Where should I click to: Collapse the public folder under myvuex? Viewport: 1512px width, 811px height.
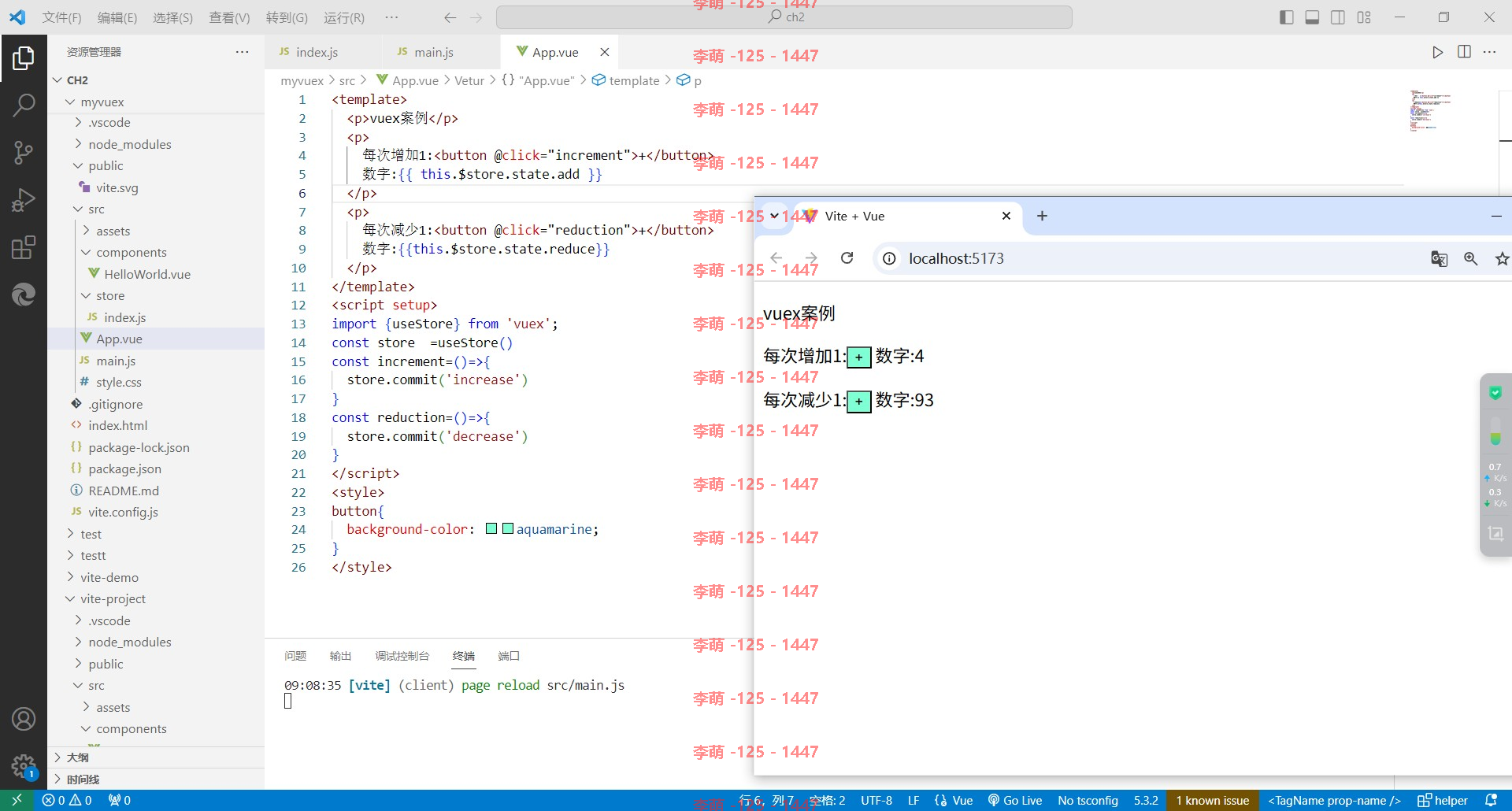coord(78,166)
